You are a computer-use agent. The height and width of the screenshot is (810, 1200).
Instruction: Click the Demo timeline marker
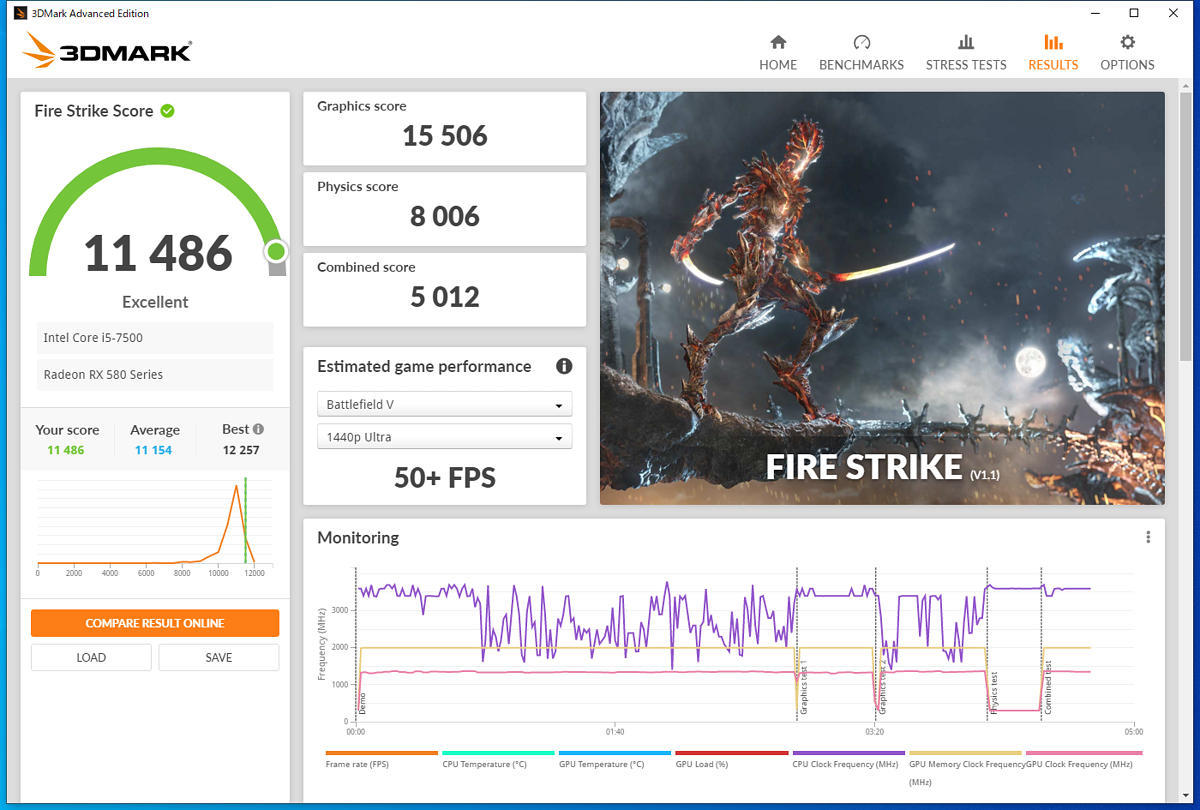coord(362,701)
